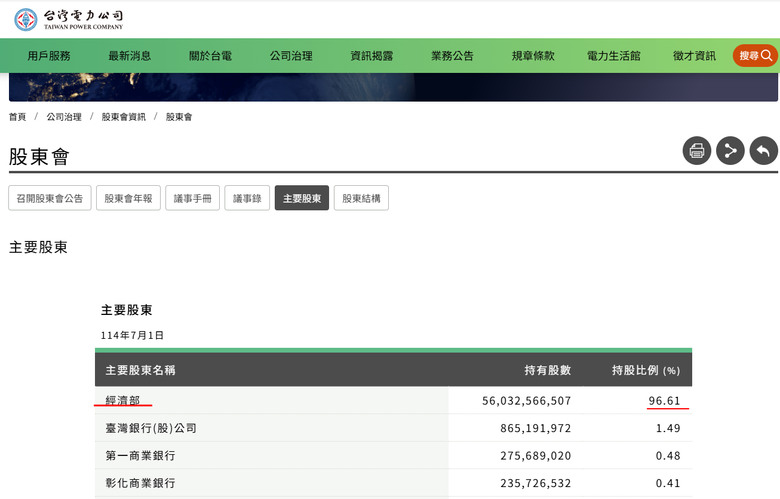The image size is (780, 499).
Task: Open the 徵才資訊 menu
Action: (x=694, y=56)
